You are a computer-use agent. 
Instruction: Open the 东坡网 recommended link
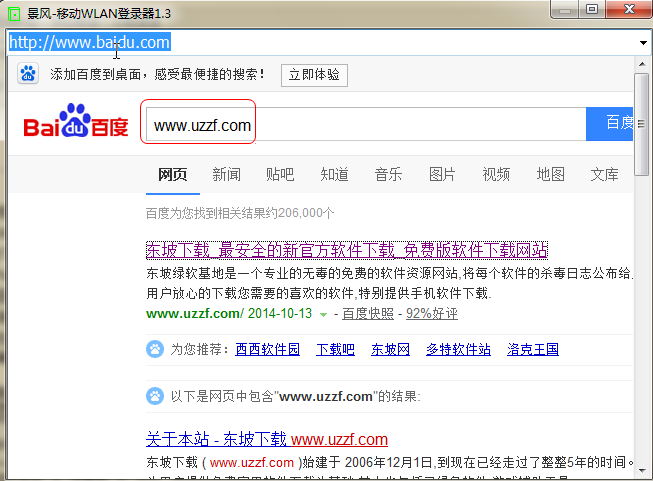(390, 349)
